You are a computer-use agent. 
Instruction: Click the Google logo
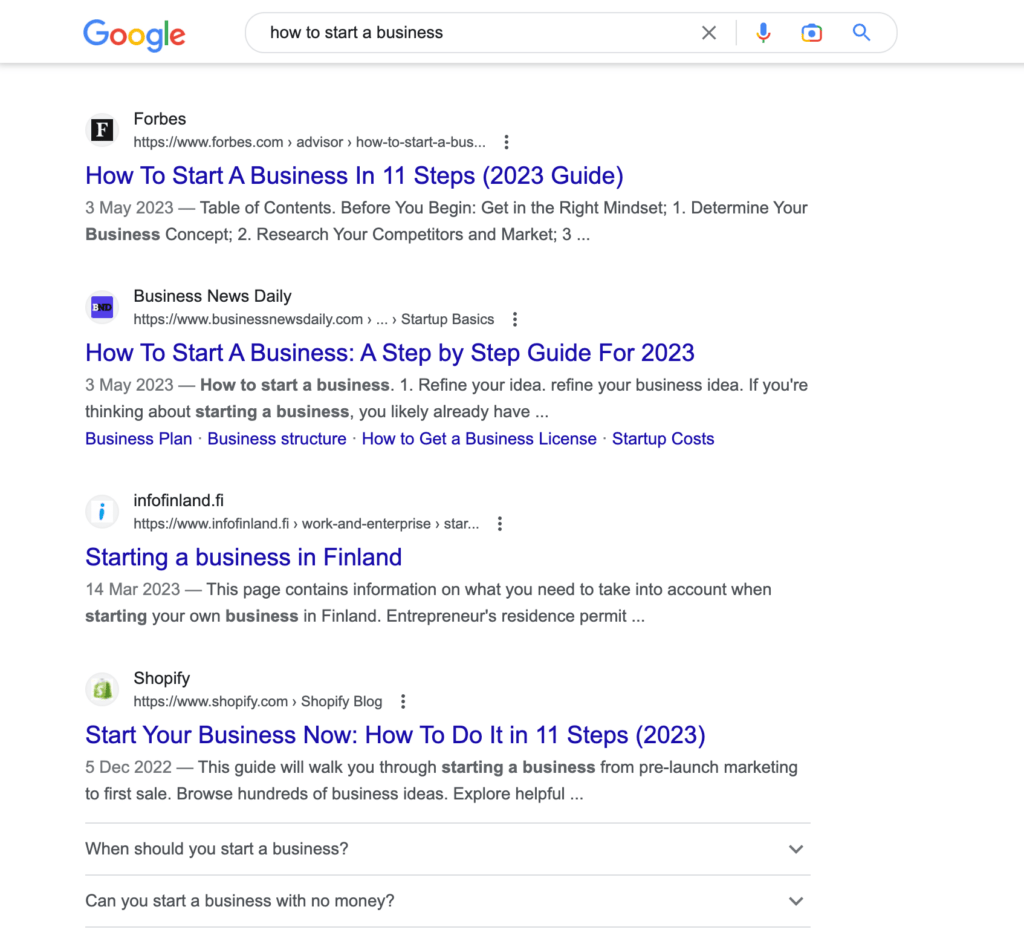click(135, 35)
